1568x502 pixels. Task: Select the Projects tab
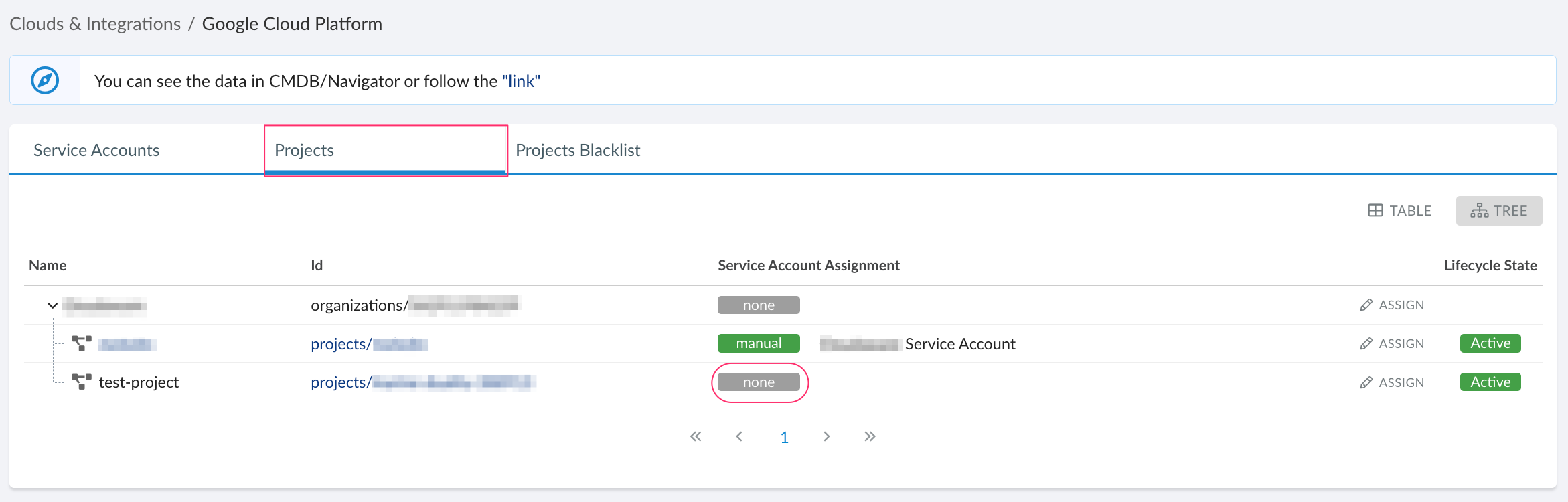(305, 151)
